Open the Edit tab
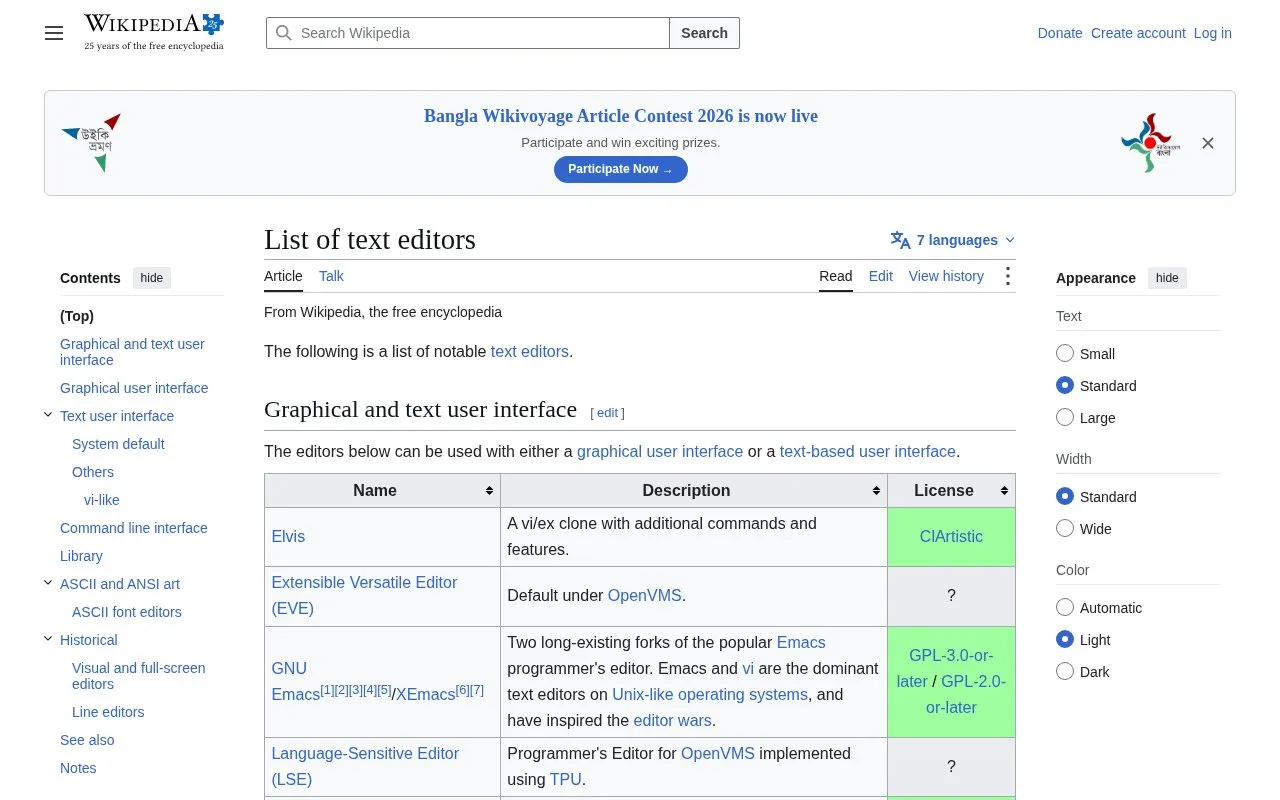The height and width of the screenshot is (800, 1280). click(x=880, y=276)
